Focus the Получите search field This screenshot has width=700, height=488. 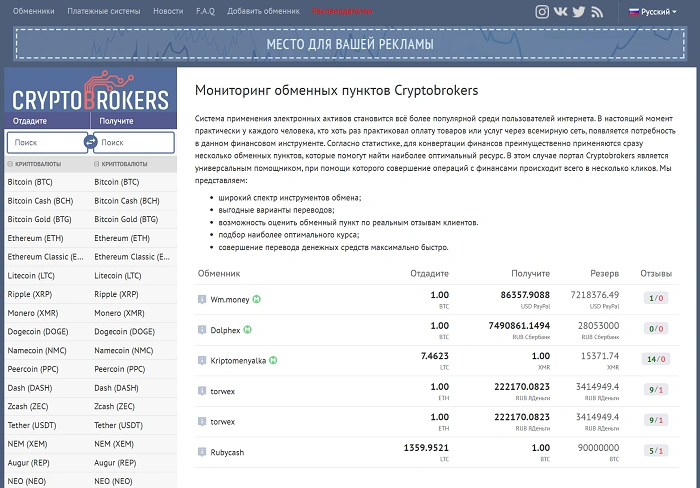coord(136,142)
